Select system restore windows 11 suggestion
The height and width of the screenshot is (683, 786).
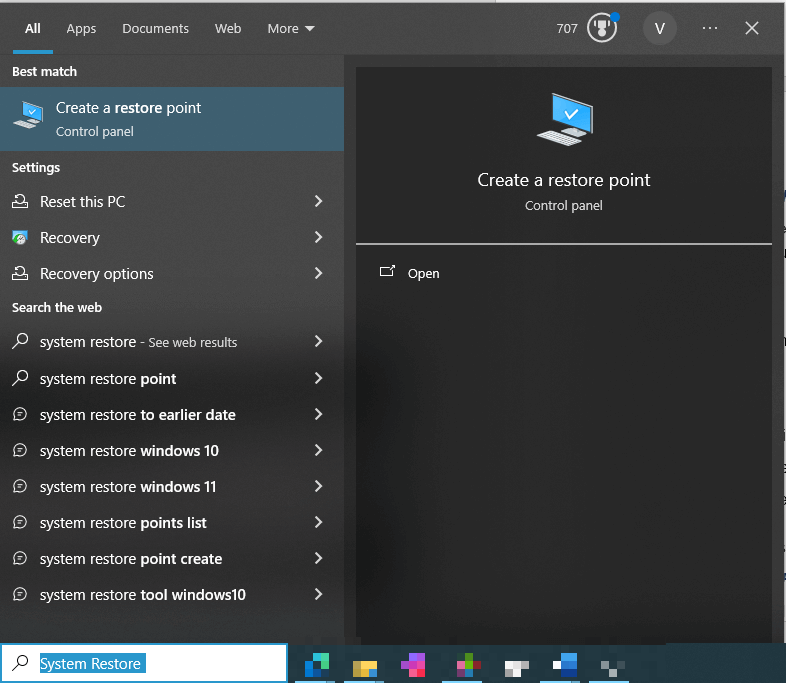pos(172,487)
